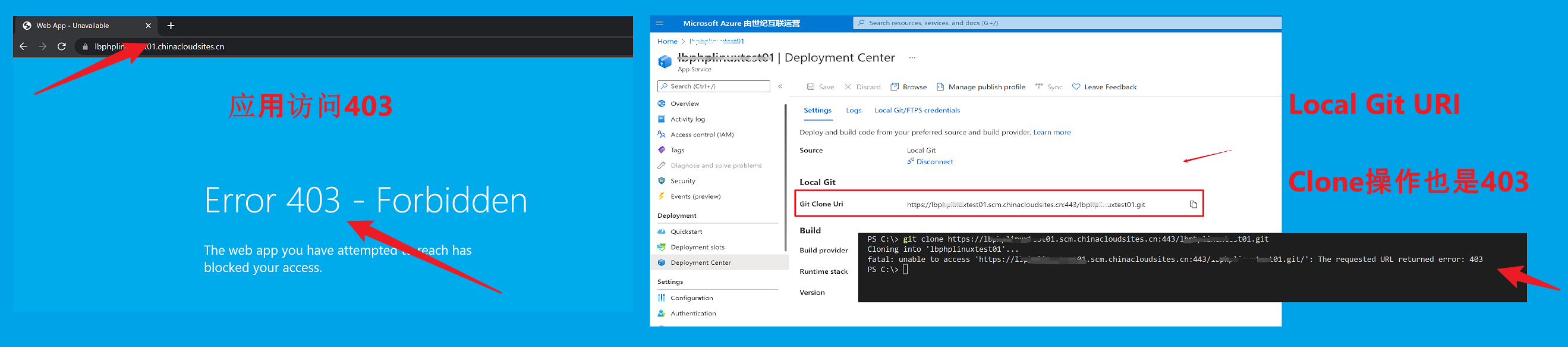Open the Azure portal hamburger menu
The height and width of the screenshot is (347, 1568).
tap(659, 23)
